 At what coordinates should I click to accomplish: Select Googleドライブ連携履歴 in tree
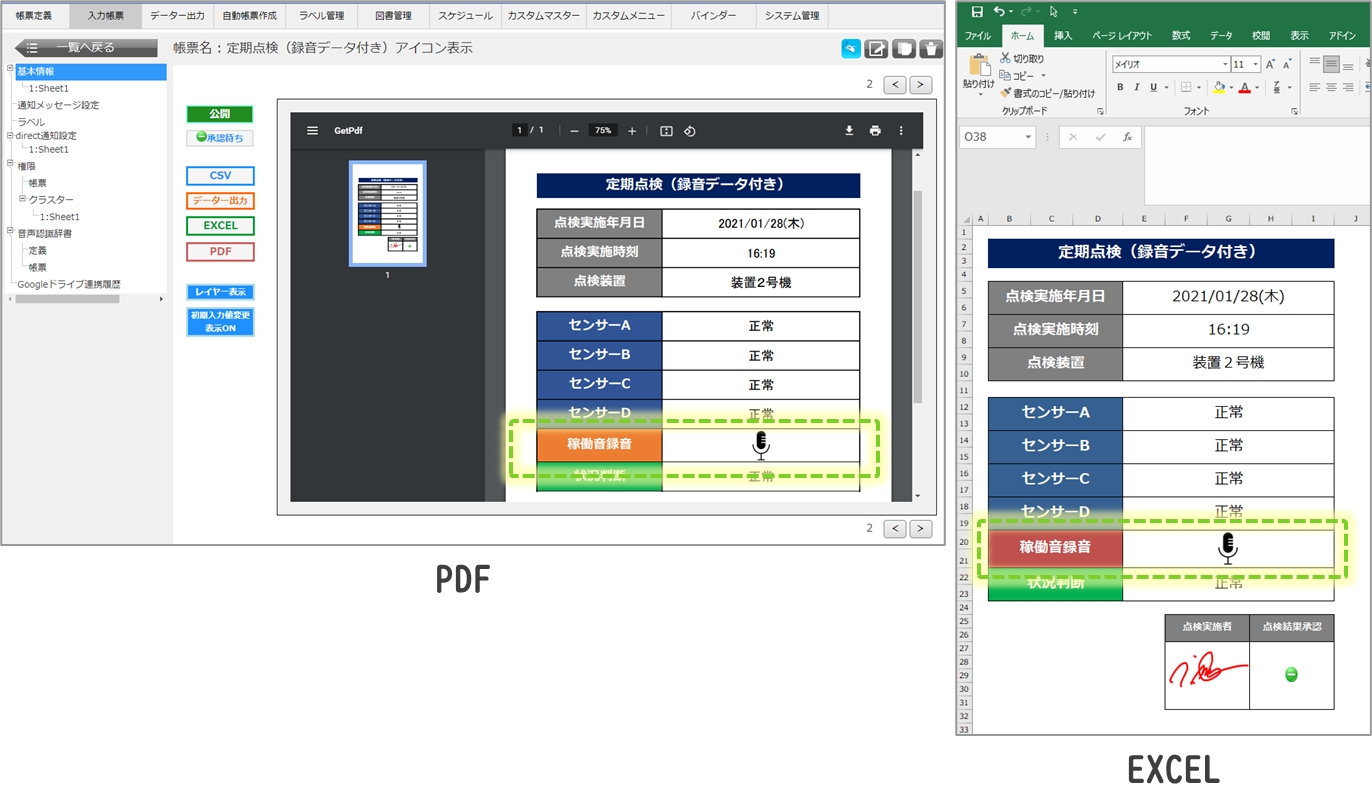coord(68,284)
